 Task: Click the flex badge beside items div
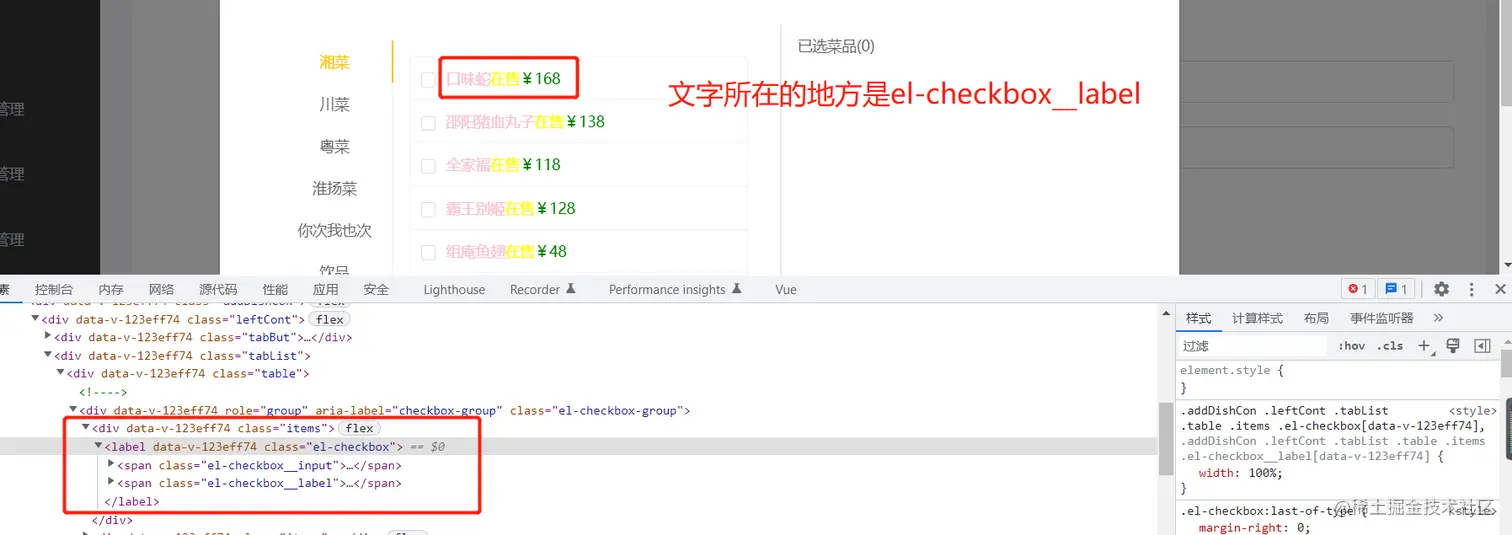[360, 428]
